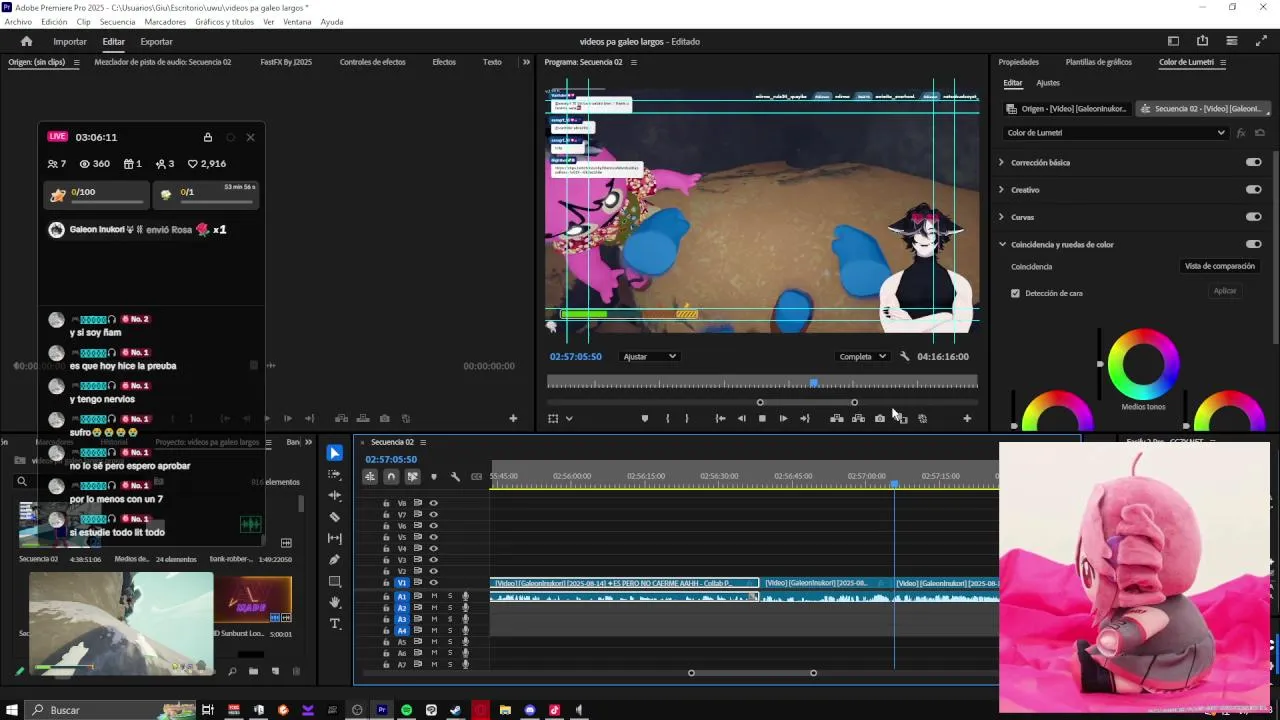1280x720 pixels.
Task: Toggle lock on track V3
Action: [386, 560]
